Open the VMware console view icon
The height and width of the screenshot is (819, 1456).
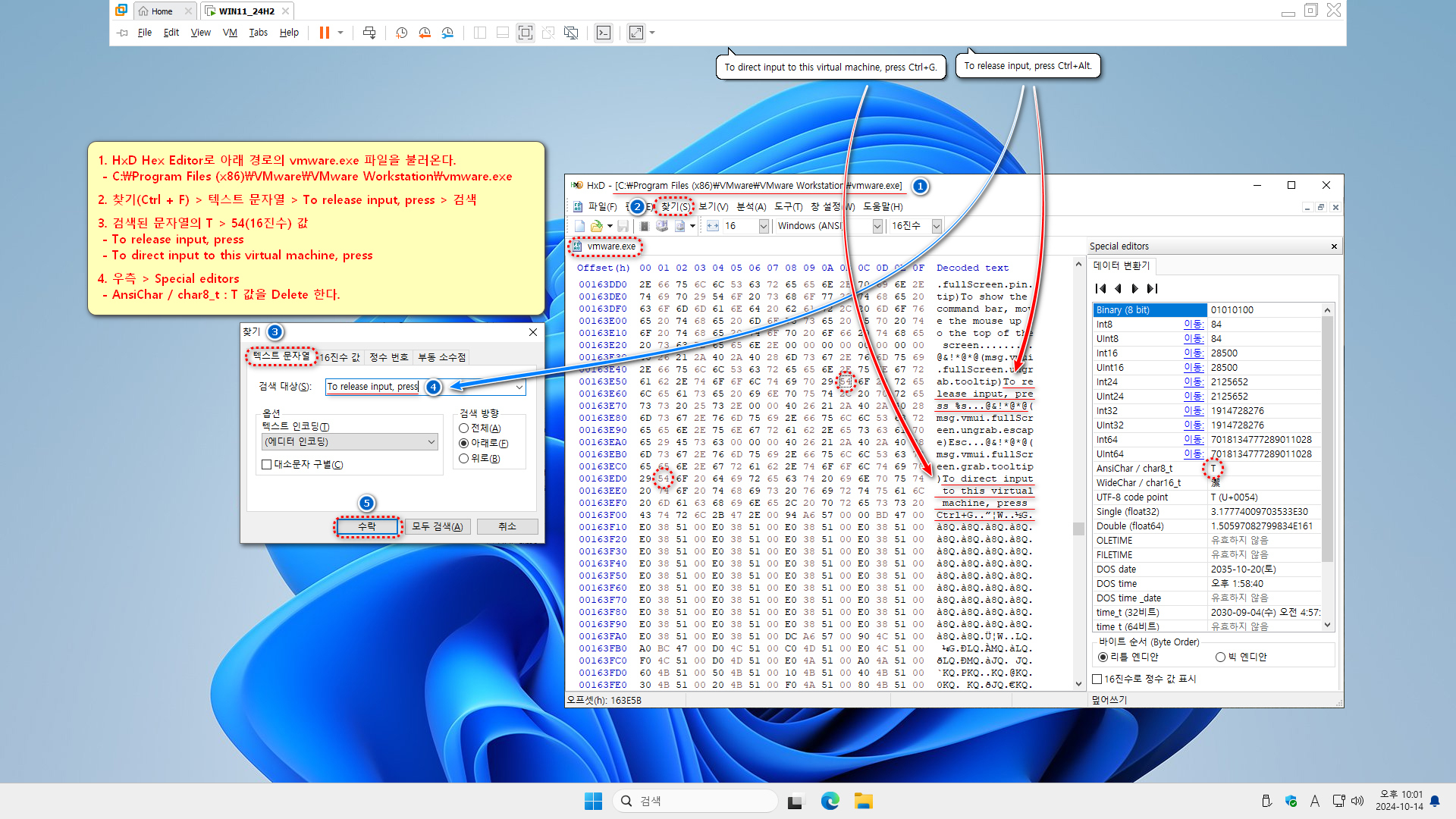tap(603, 33)
